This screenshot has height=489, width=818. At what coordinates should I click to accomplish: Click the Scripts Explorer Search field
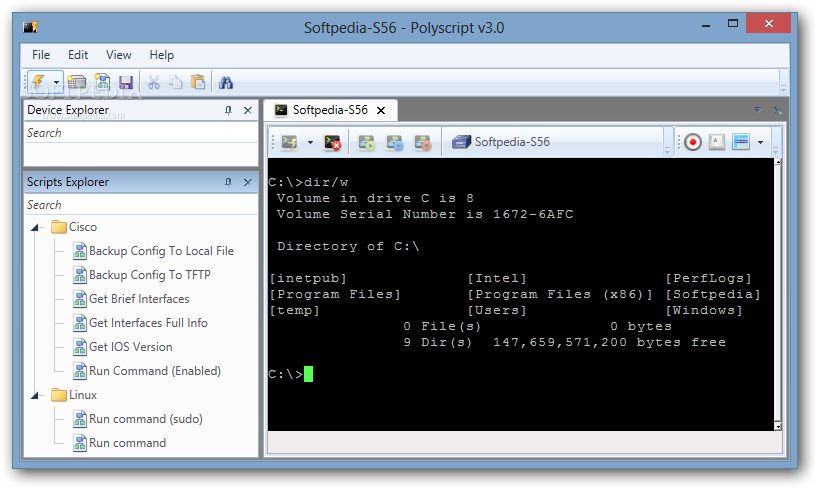click(141, 205)
